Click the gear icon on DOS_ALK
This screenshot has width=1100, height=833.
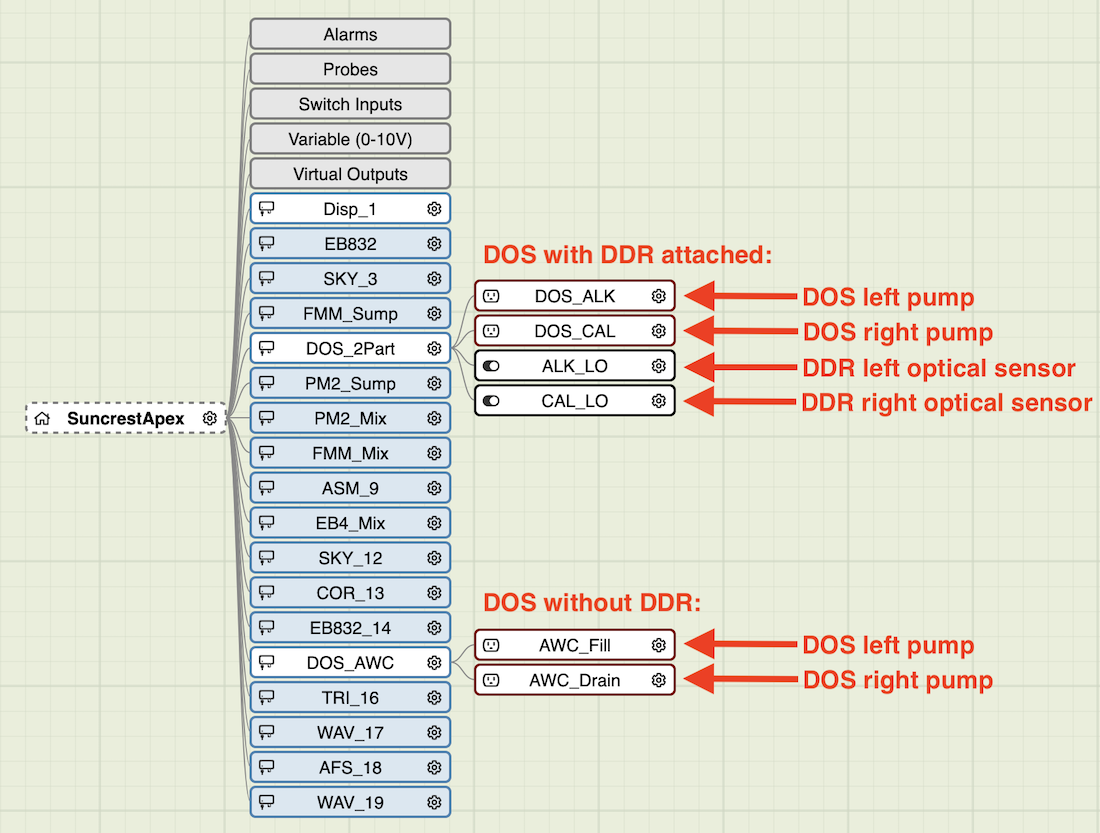[x=658, y=296]
